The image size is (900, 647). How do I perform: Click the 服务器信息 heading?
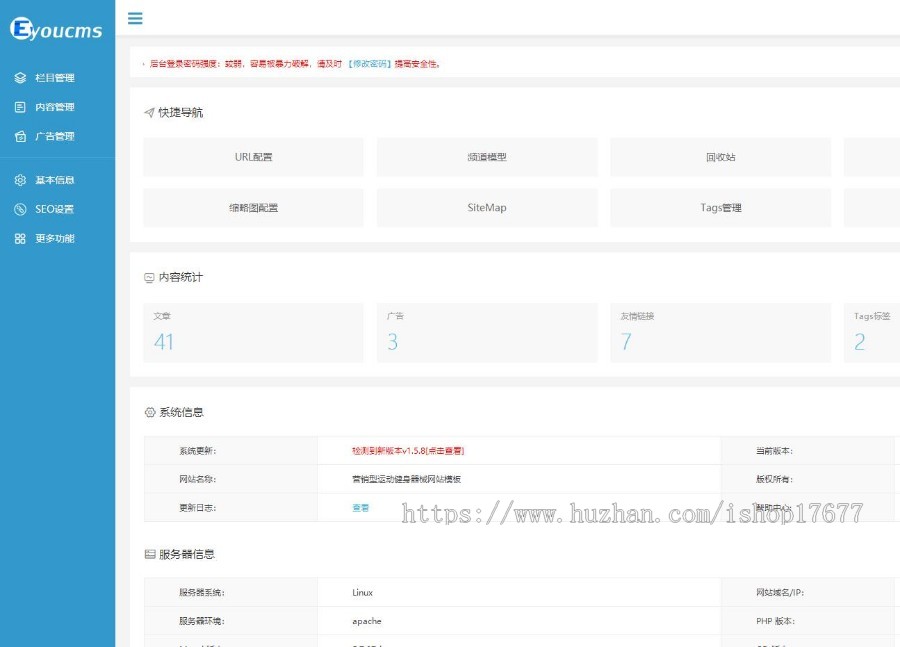click(187, 554)
